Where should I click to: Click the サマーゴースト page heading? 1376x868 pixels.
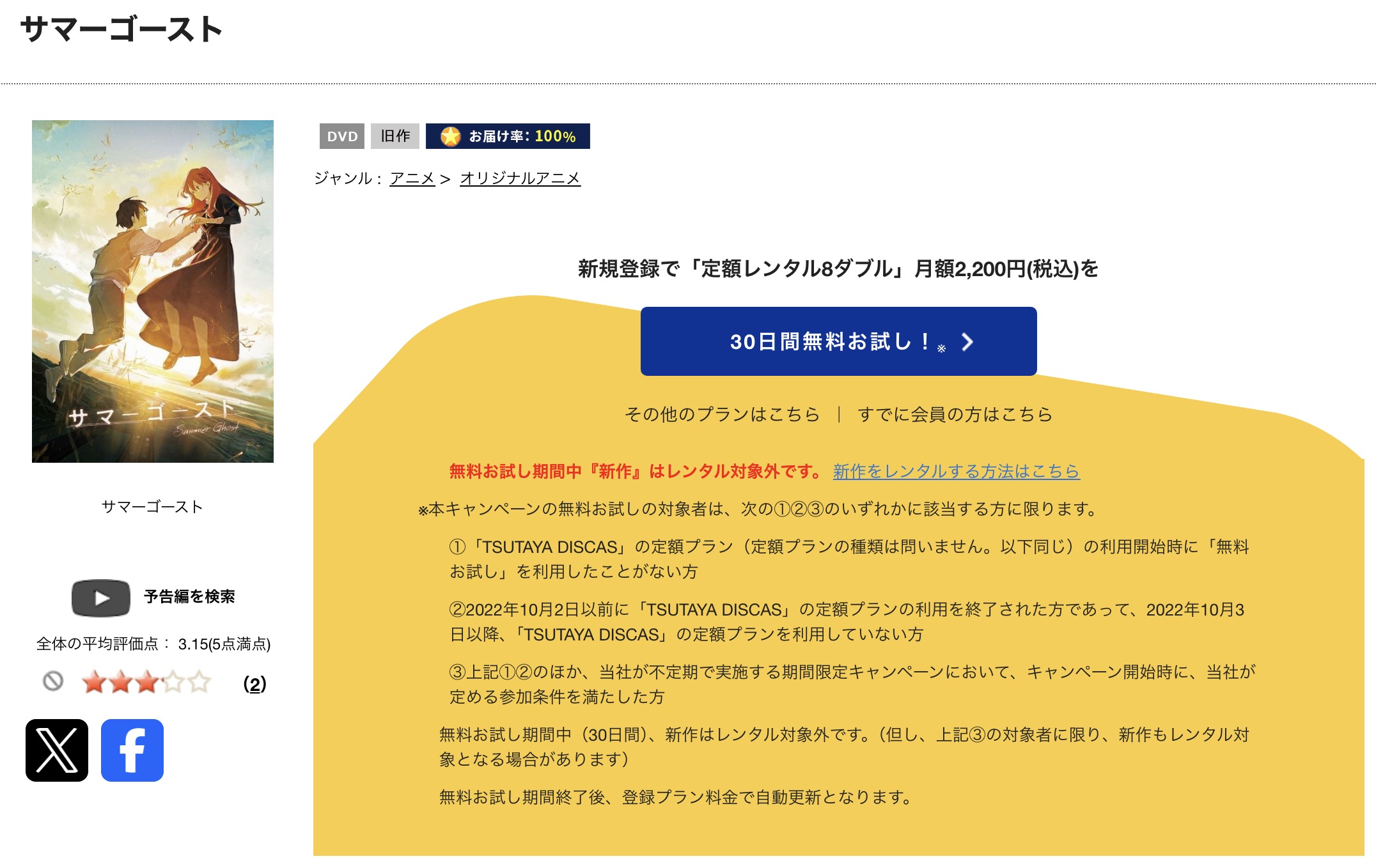click(x=121, y=29)
